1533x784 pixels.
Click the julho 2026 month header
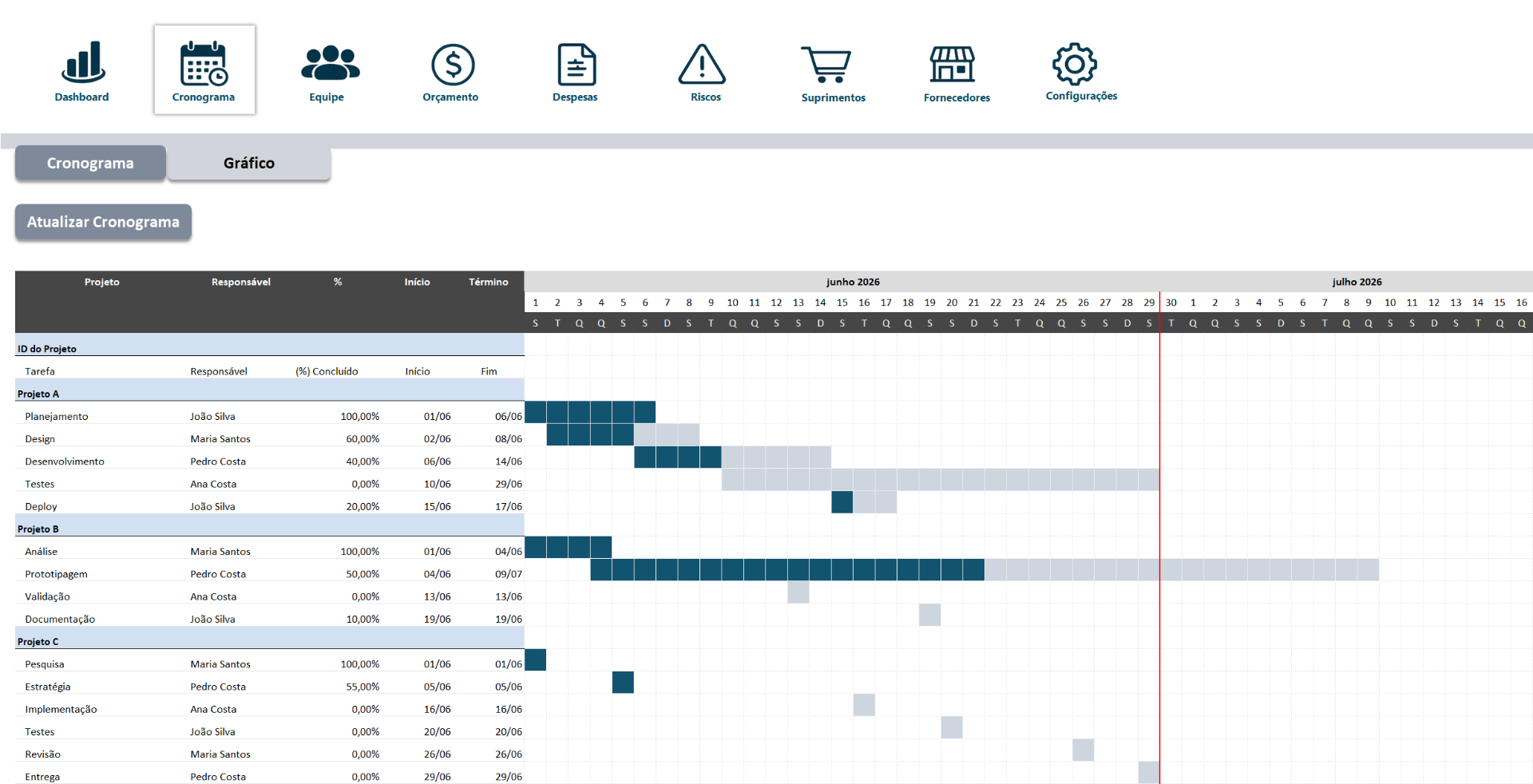[1357, 282]
